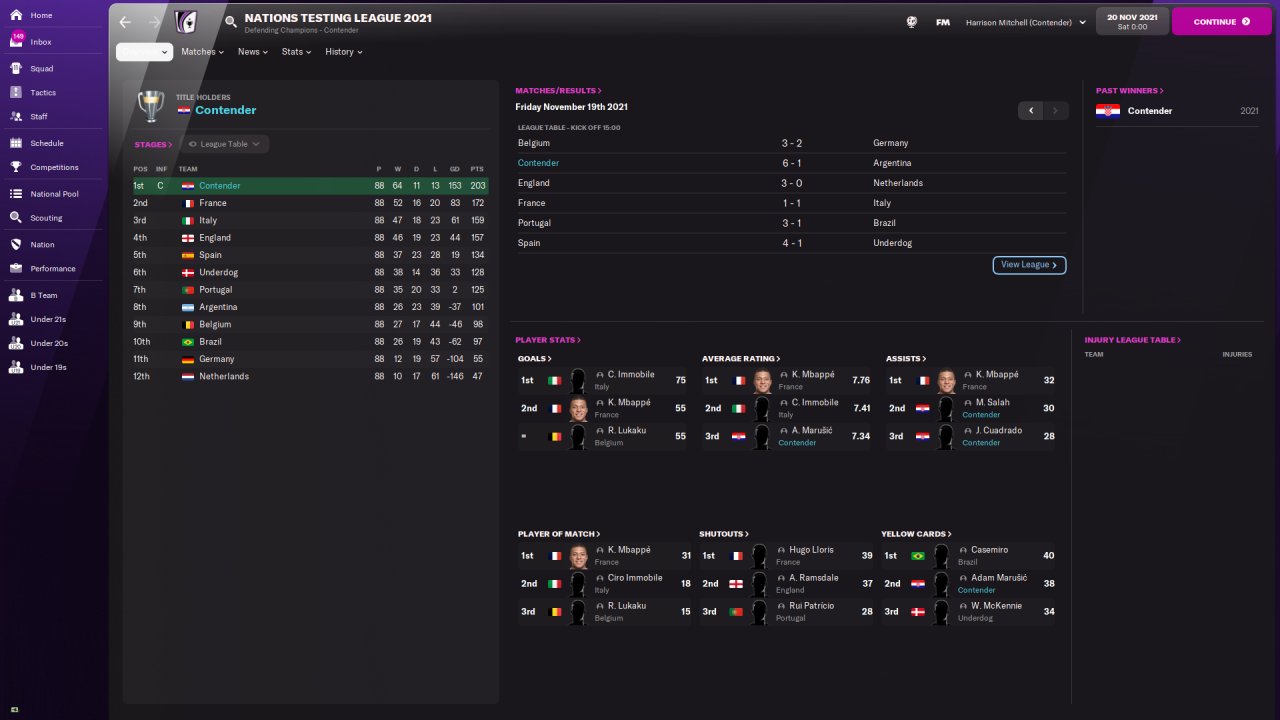Open the Player of Match header
The width and height of the screenshot is (1280, 720).
pyautogui.click(x=559, y=534)
